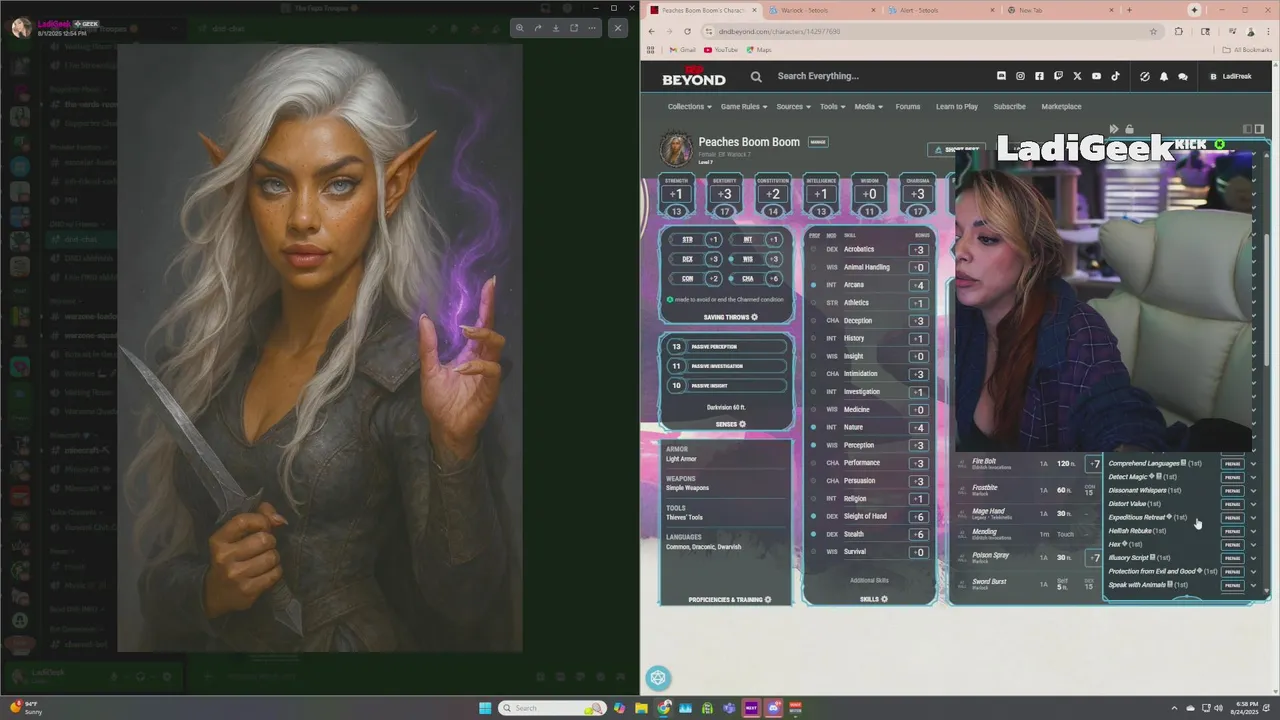This screenshot has height=720, width=1280.
Task: Roll Fire Bolt +7 attack
Action: pyautogui.click(x=1095, y=464)
